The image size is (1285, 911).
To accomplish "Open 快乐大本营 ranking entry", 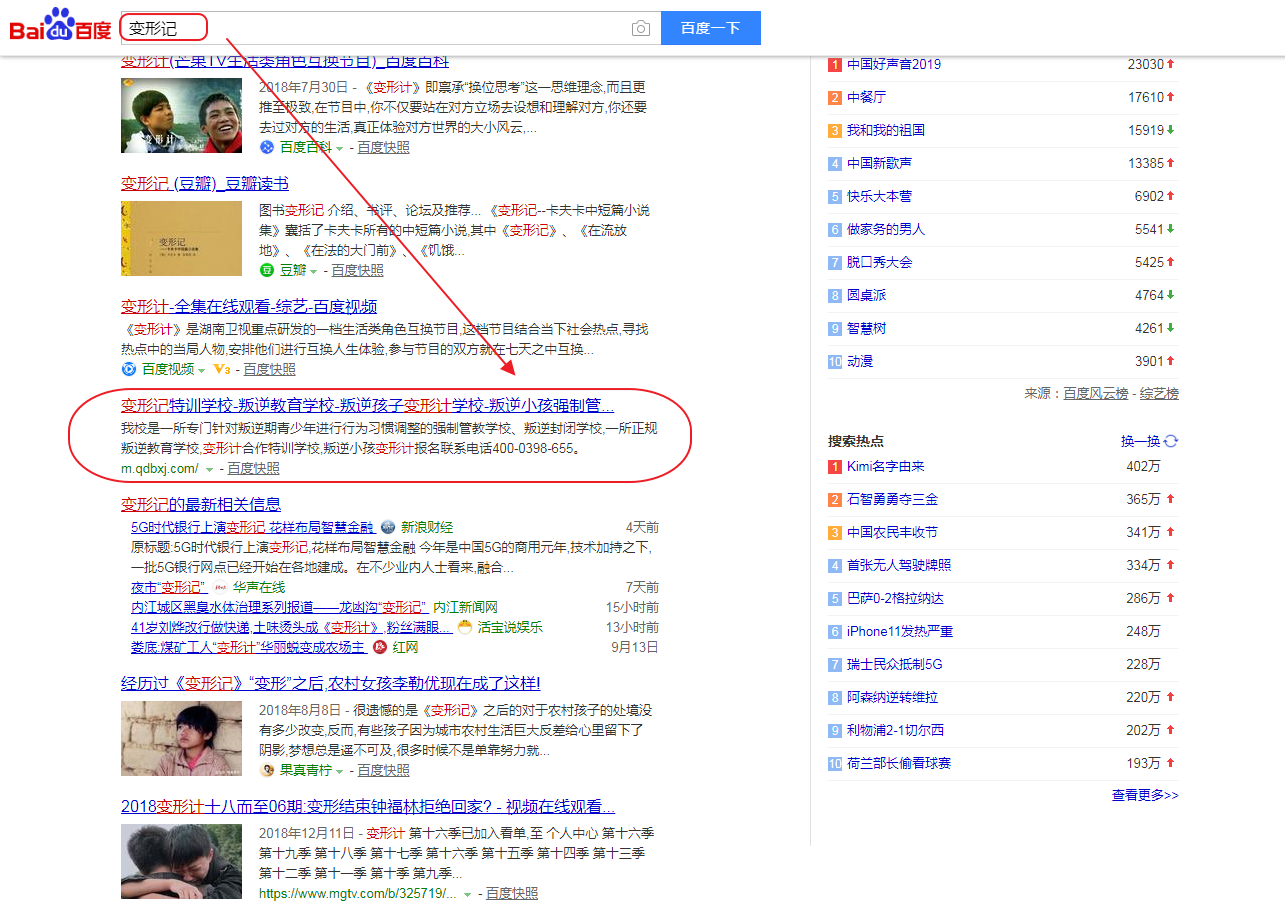I will pyautogui.click(x=880, y=196).
